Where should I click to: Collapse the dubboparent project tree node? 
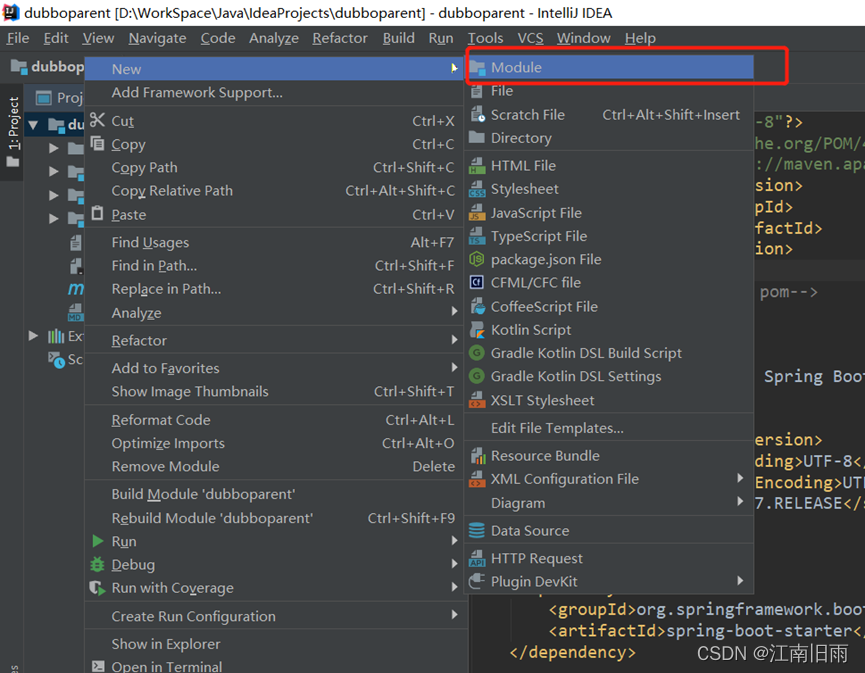pyautogui.click(x=33, y=125)
